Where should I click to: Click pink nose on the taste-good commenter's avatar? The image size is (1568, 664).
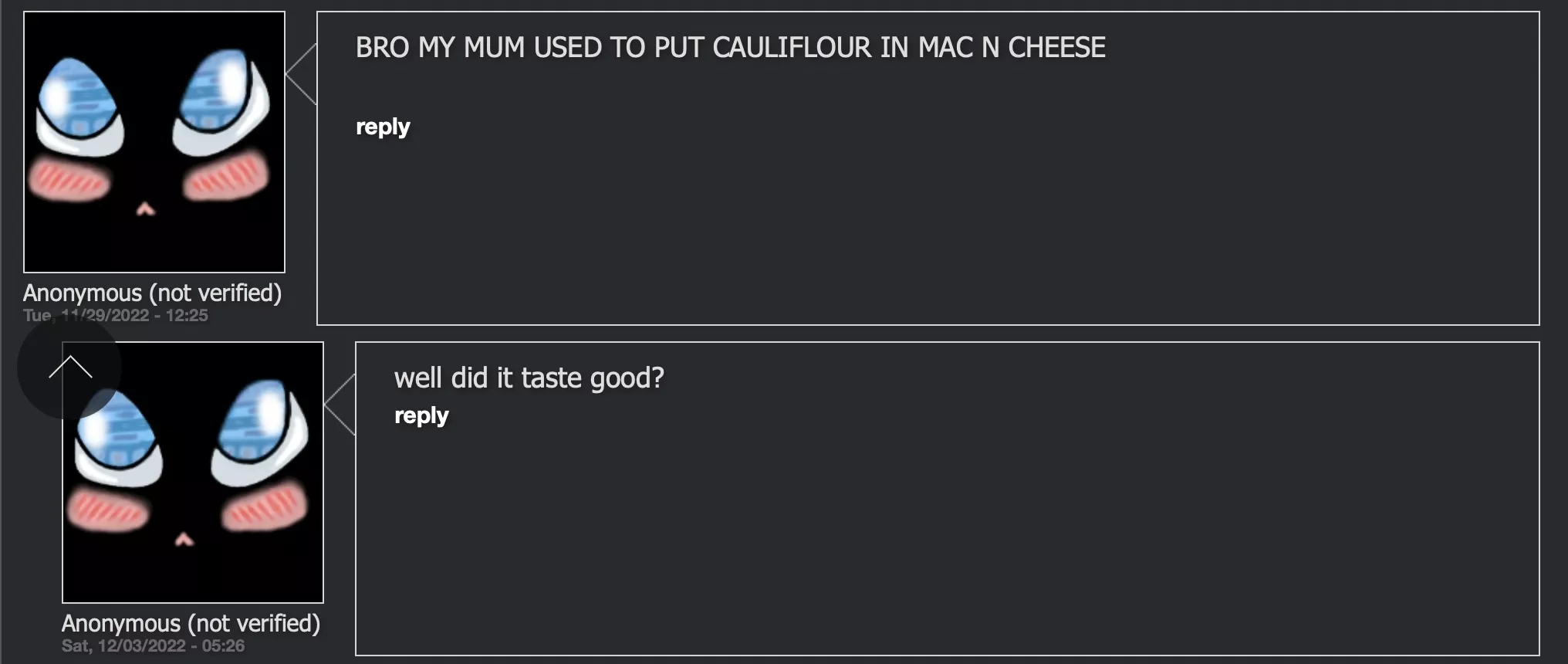(x=184, y=540)
